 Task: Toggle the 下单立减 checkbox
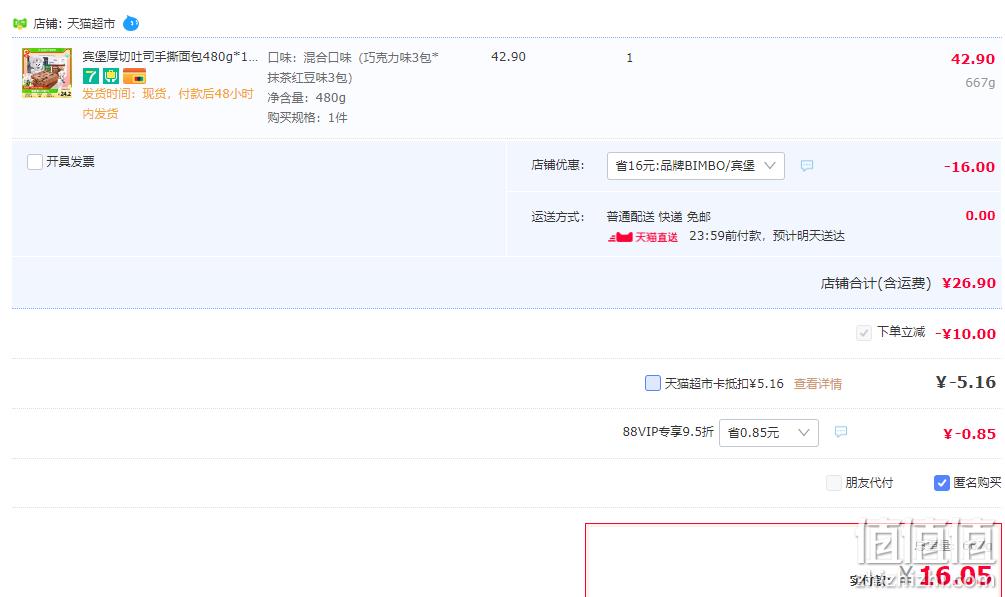(x=863, y=333)
